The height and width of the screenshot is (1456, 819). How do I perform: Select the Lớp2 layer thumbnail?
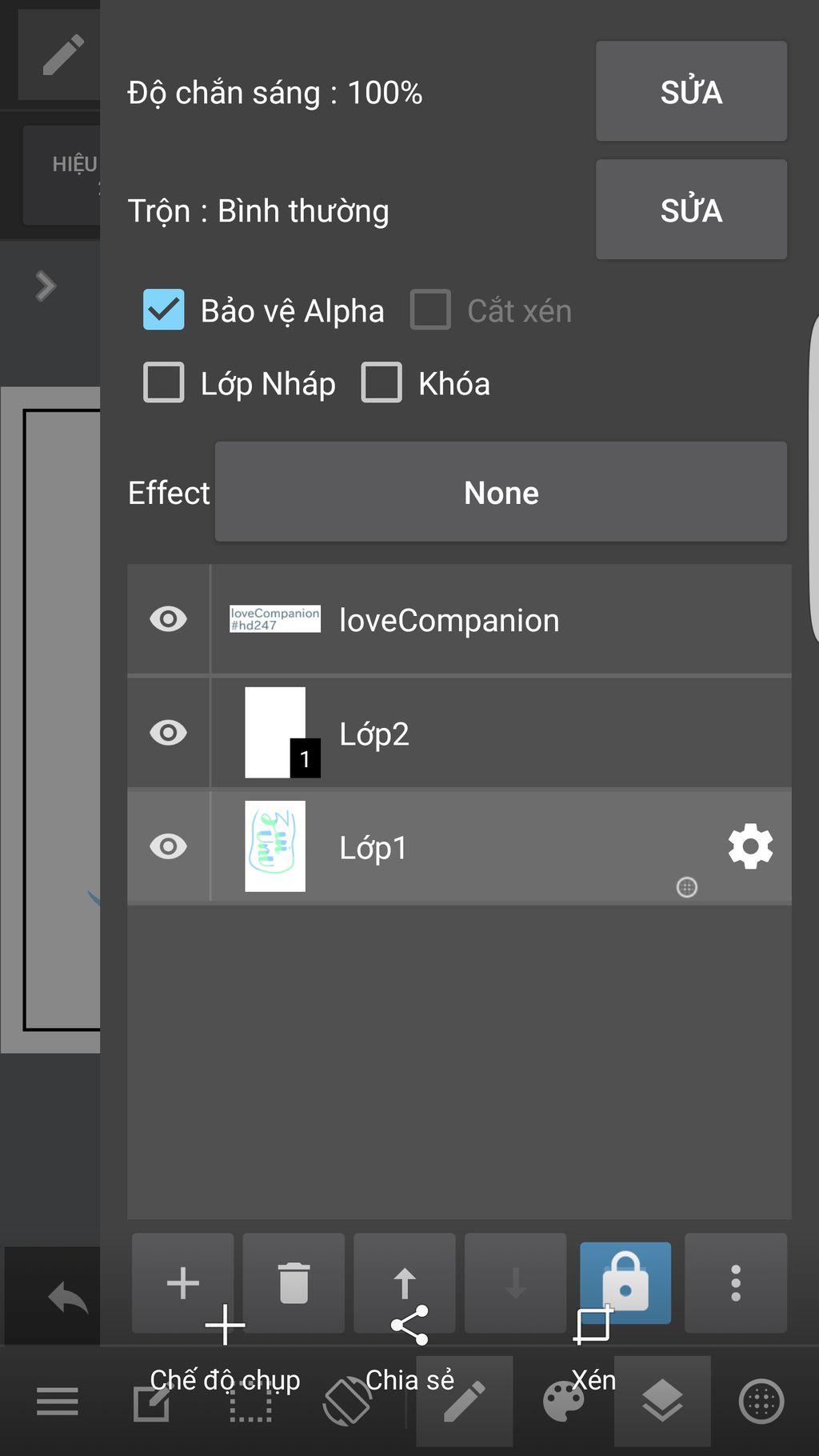[x=275, y=733]
